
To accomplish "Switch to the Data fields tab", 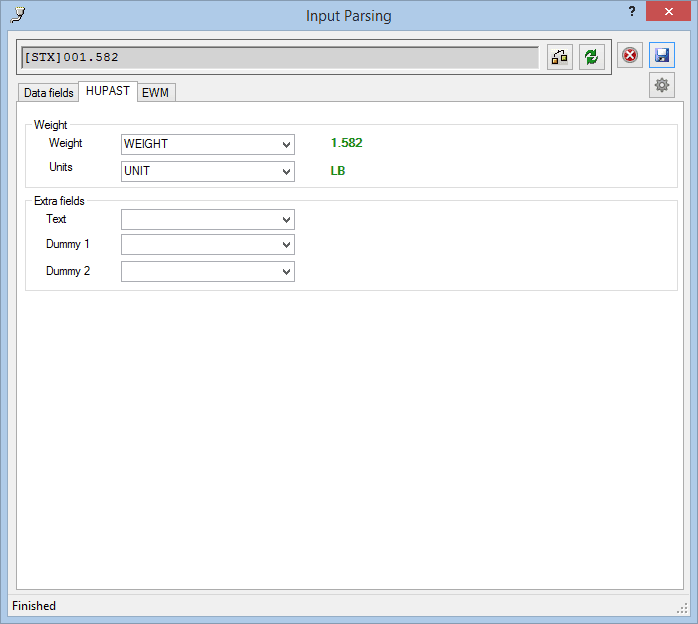I will point(48,93).
